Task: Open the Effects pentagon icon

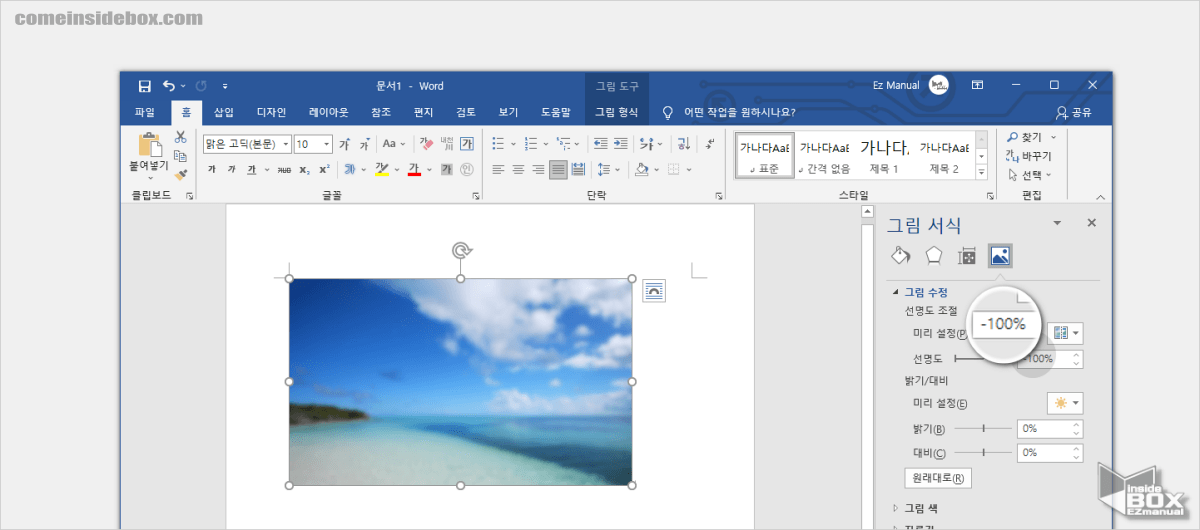Action: 933,255
